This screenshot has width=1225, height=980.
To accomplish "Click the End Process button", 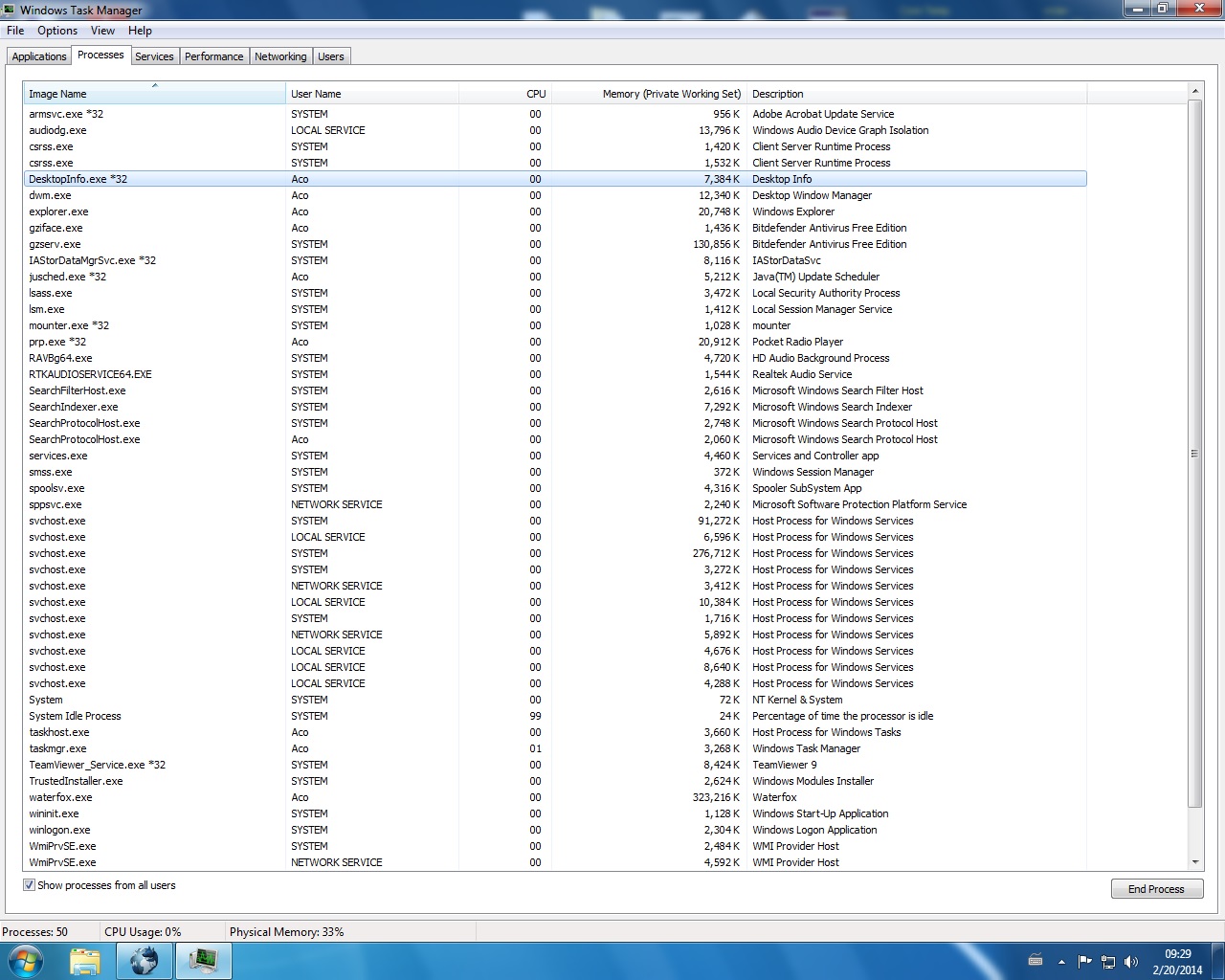I will pyautogui.click(x=1156, y=889).
